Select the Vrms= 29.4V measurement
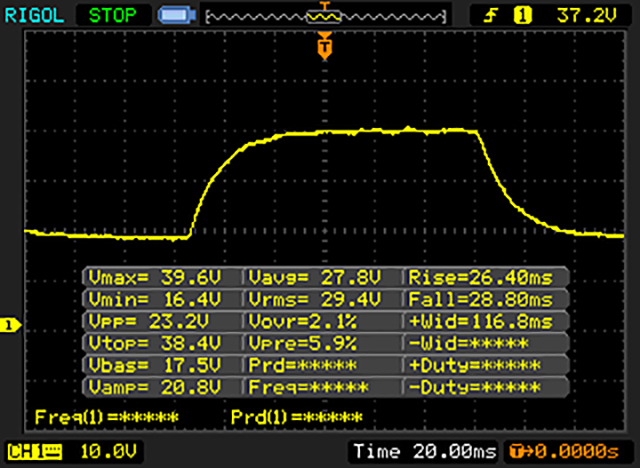 315,300
